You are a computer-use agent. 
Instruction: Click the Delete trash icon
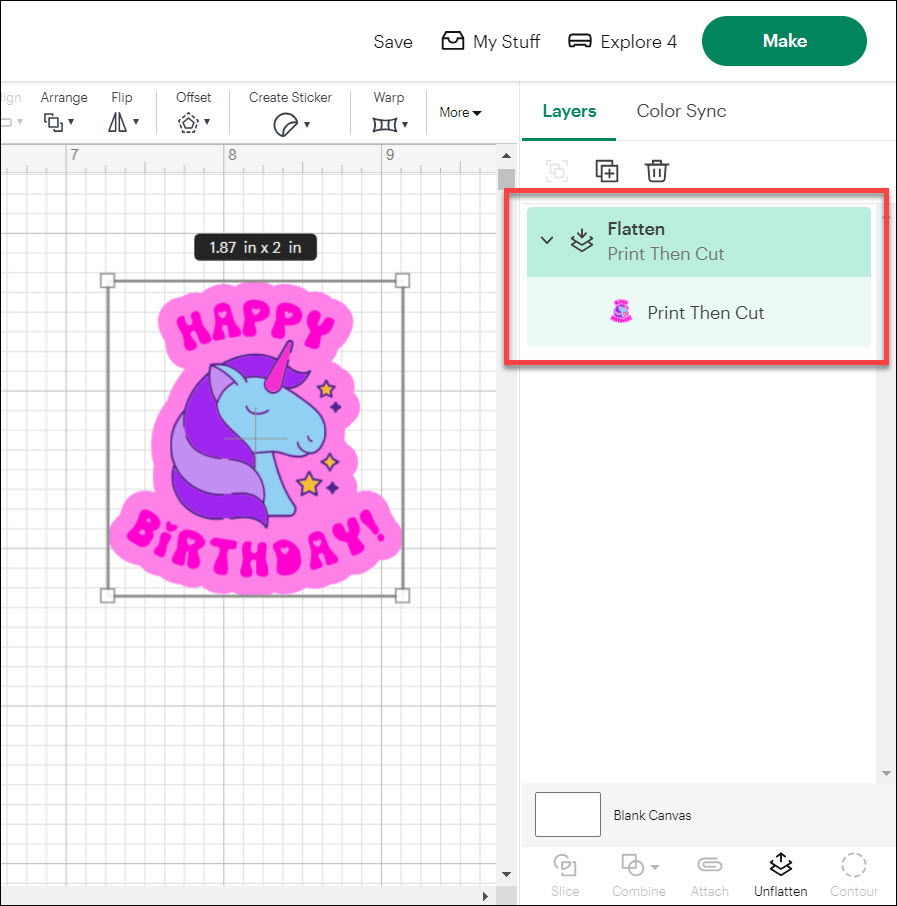tap(656, 171)
